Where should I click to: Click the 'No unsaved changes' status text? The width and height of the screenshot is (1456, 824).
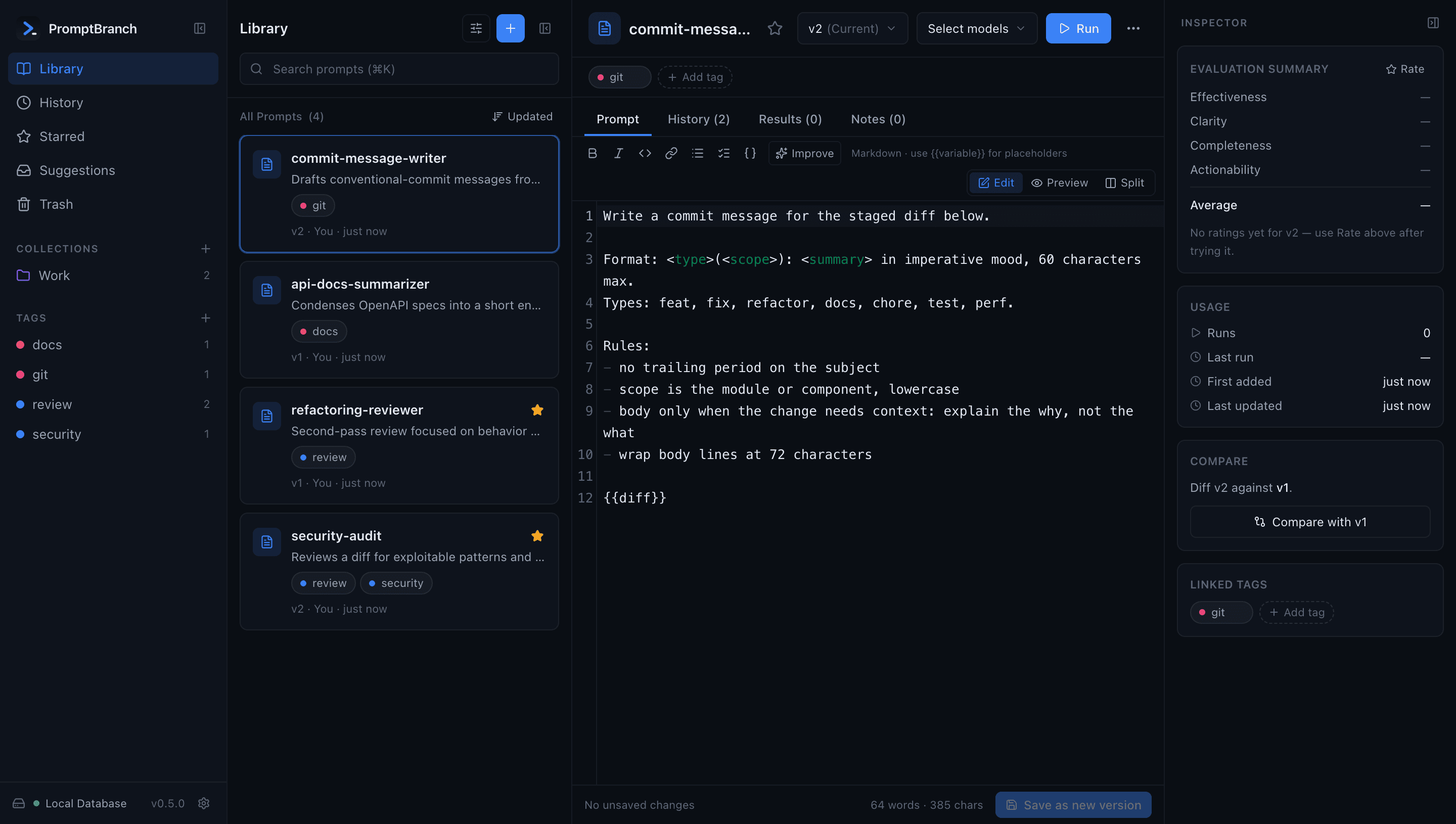tap(639, 804)
